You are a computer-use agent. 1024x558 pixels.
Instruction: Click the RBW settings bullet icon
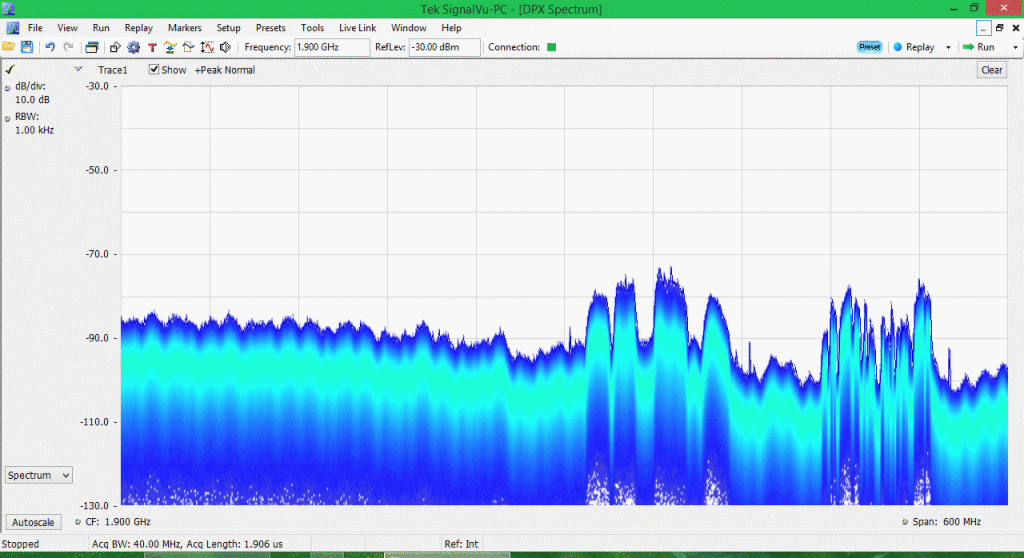(8, 118)
